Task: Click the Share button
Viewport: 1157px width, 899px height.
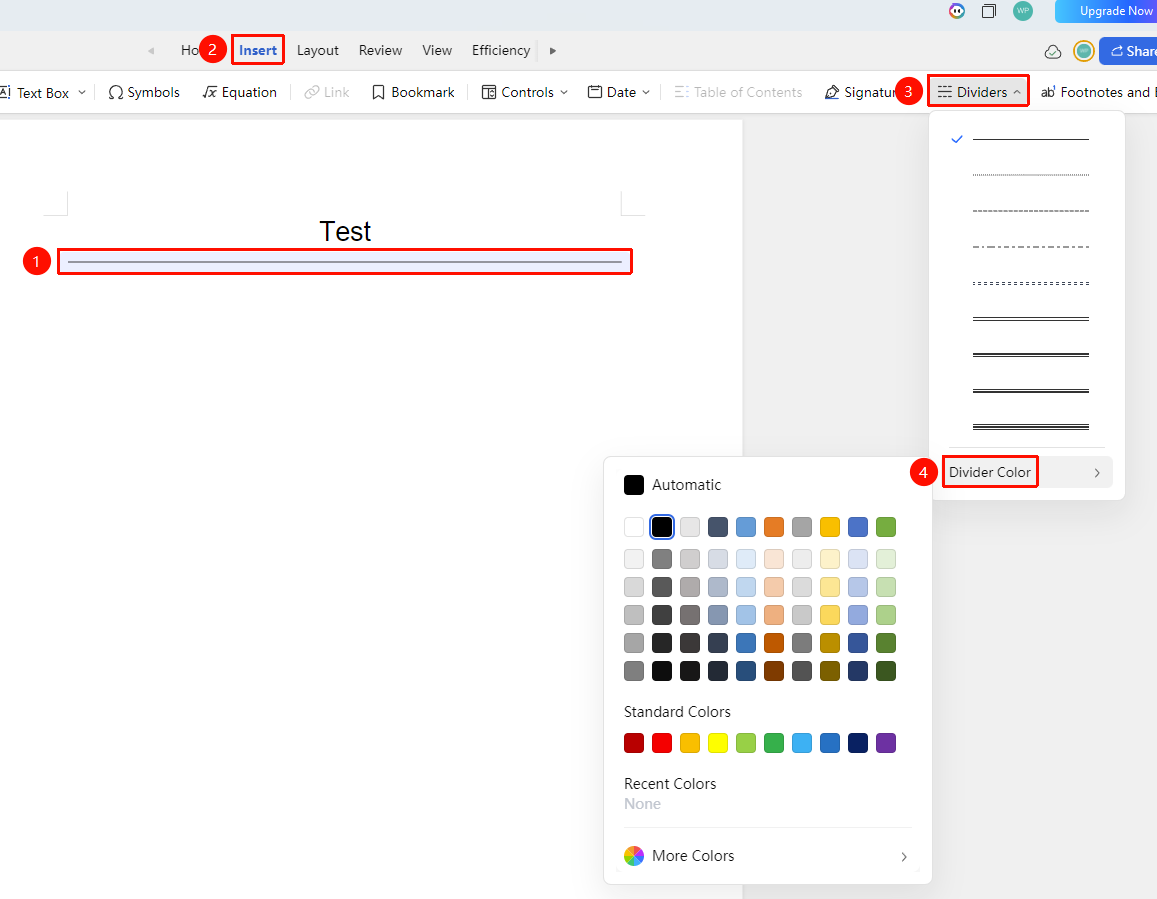Action: (x=1128, y=51)
